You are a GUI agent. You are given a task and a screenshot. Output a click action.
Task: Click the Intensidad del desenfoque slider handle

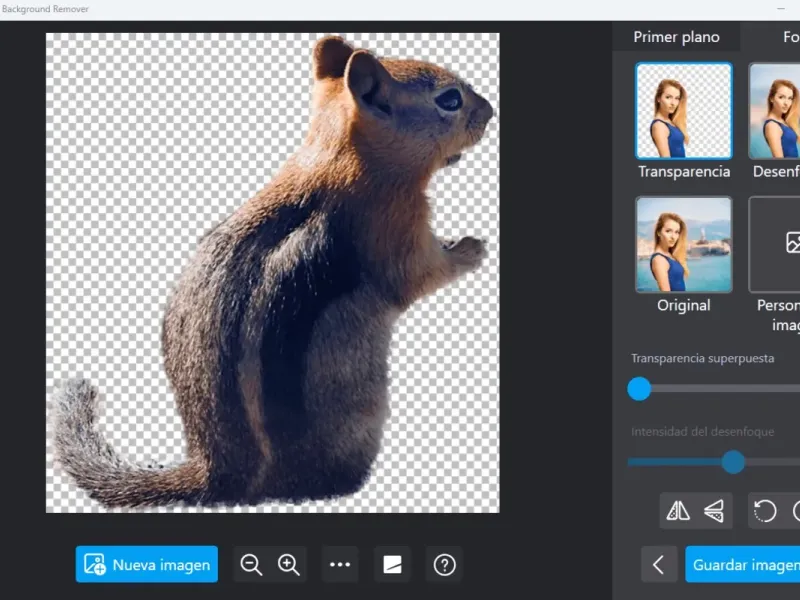(x=733, y=462)
